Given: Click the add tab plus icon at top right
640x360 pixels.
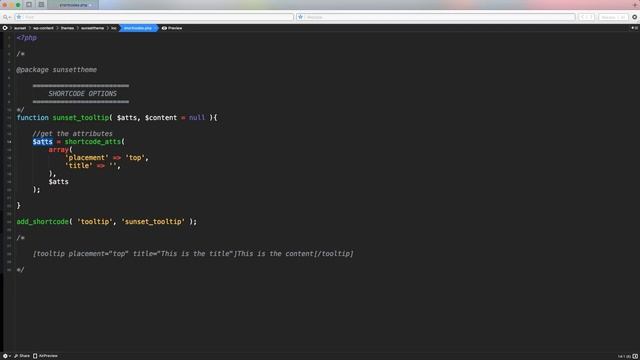Looking at the screenshot, I should 636,4.
